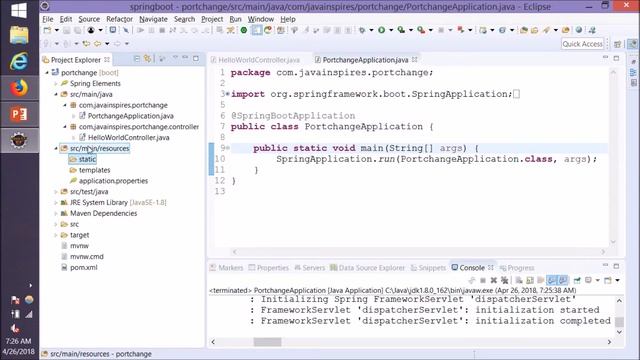Expand the src/test/java folder
640x360 pixels.
click(56, 191)
